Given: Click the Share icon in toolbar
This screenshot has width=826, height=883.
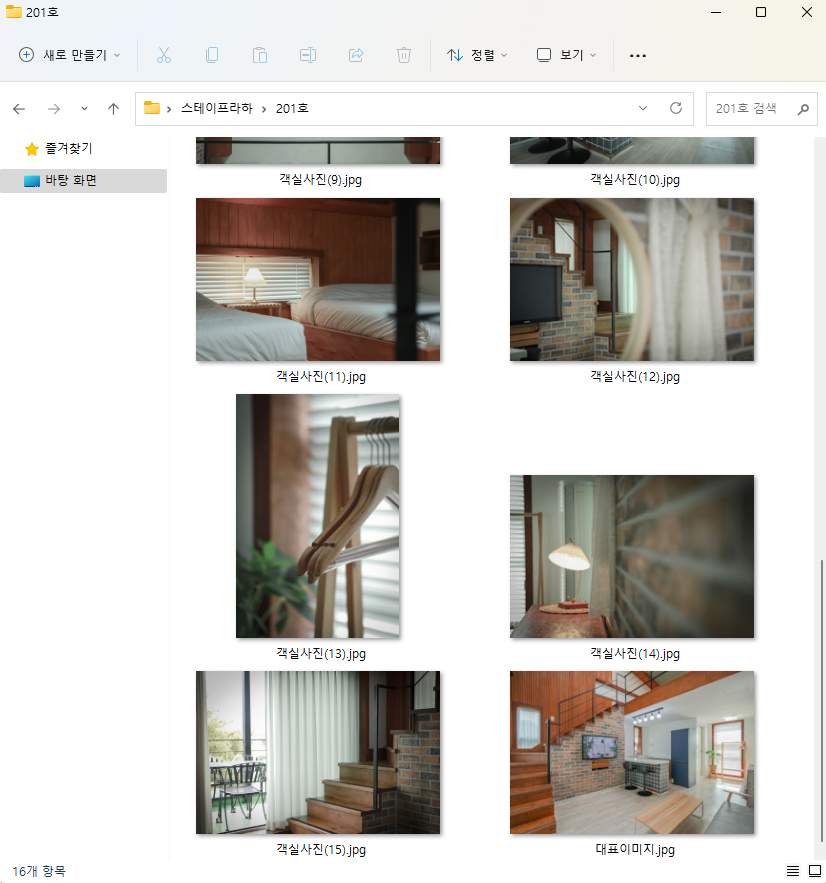Looking at the screenshot, I should (x=356, y=55).
